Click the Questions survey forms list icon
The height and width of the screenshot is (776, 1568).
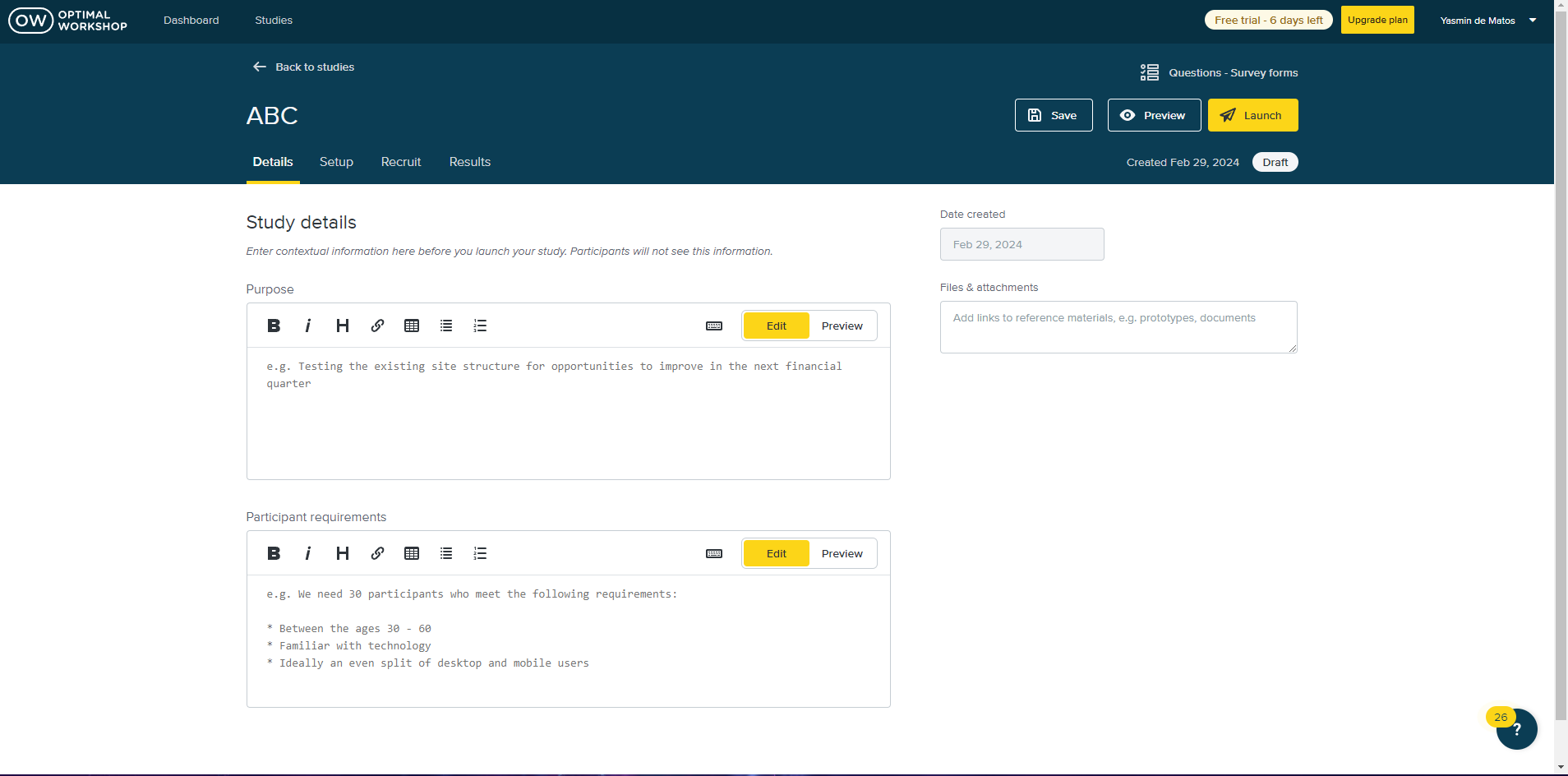click(x=1150, y=72)
